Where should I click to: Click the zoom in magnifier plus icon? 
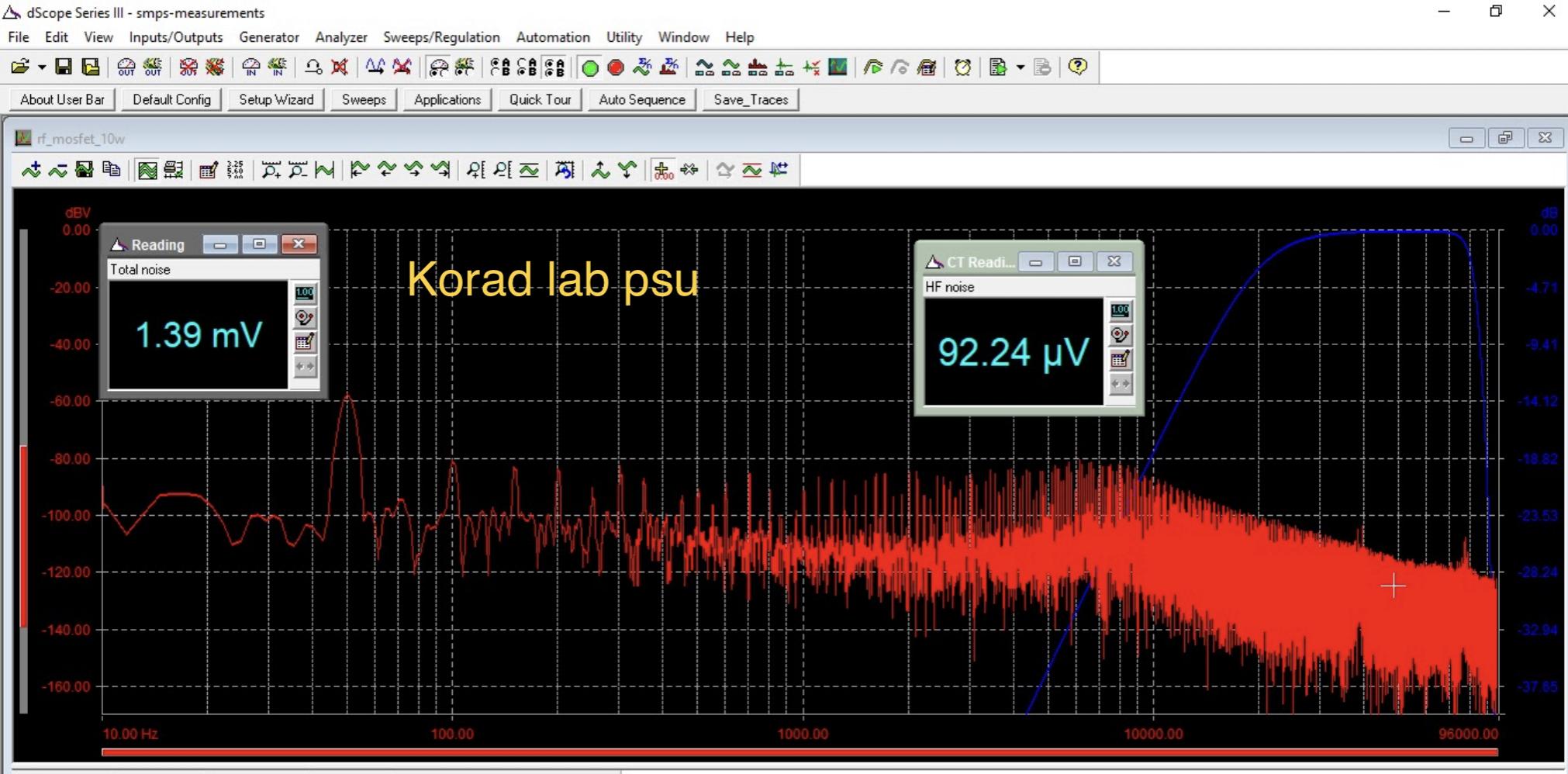pyautogui.click(x=271, y=170)
